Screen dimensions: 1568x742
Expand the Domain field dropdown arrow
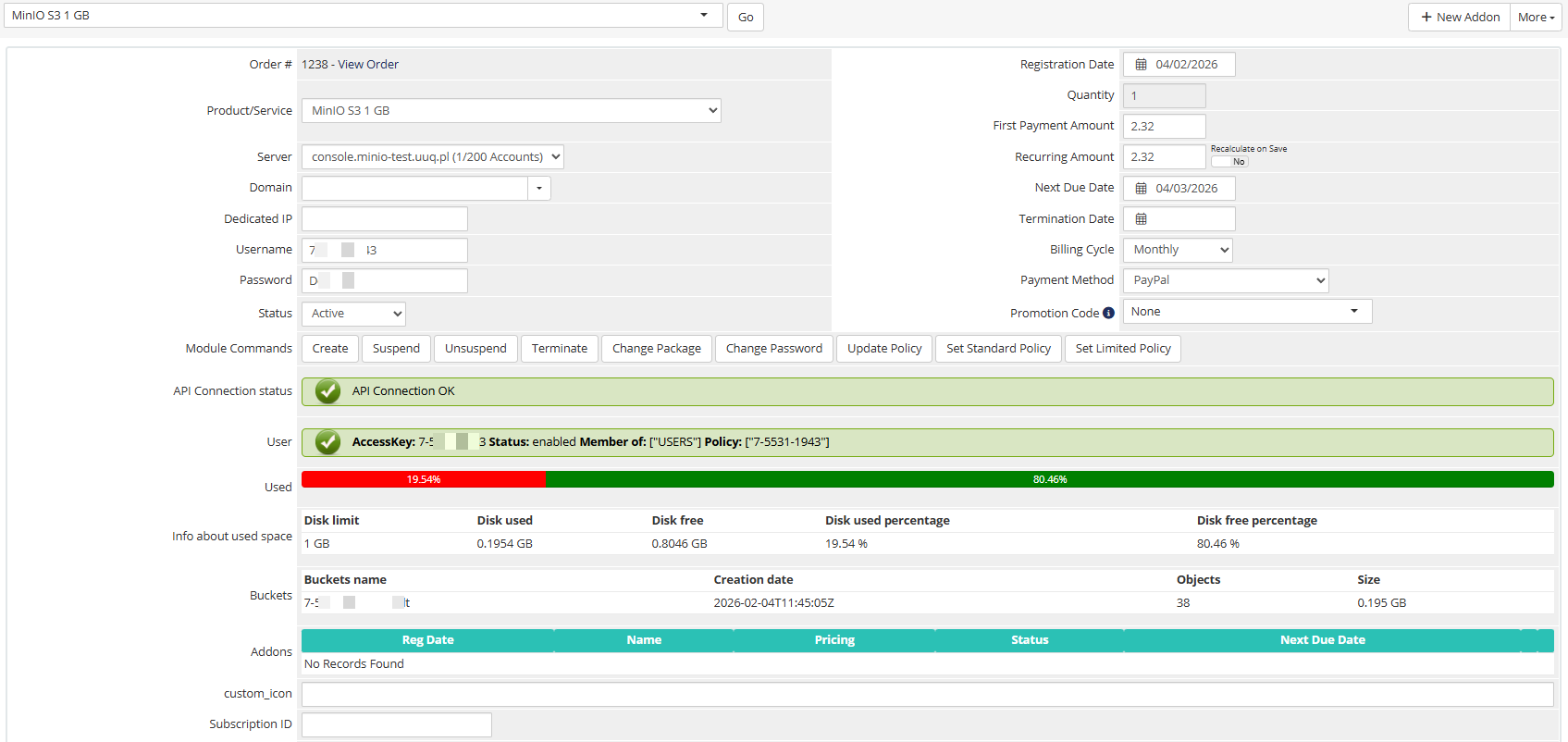tap(539, 189)
